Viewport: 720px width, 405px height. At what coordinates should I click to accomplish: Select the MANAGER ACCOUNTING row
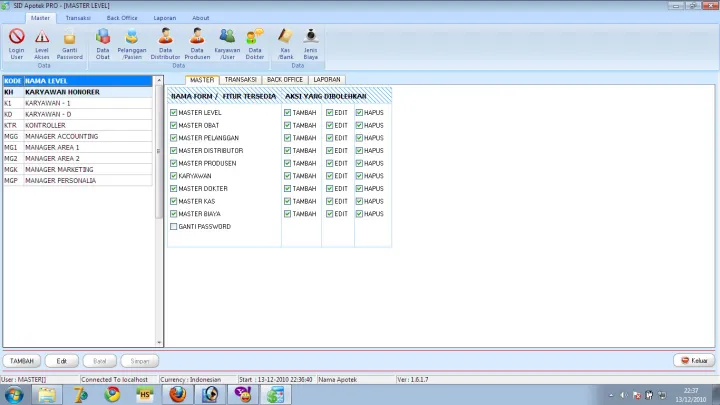[x=78, y=136]
